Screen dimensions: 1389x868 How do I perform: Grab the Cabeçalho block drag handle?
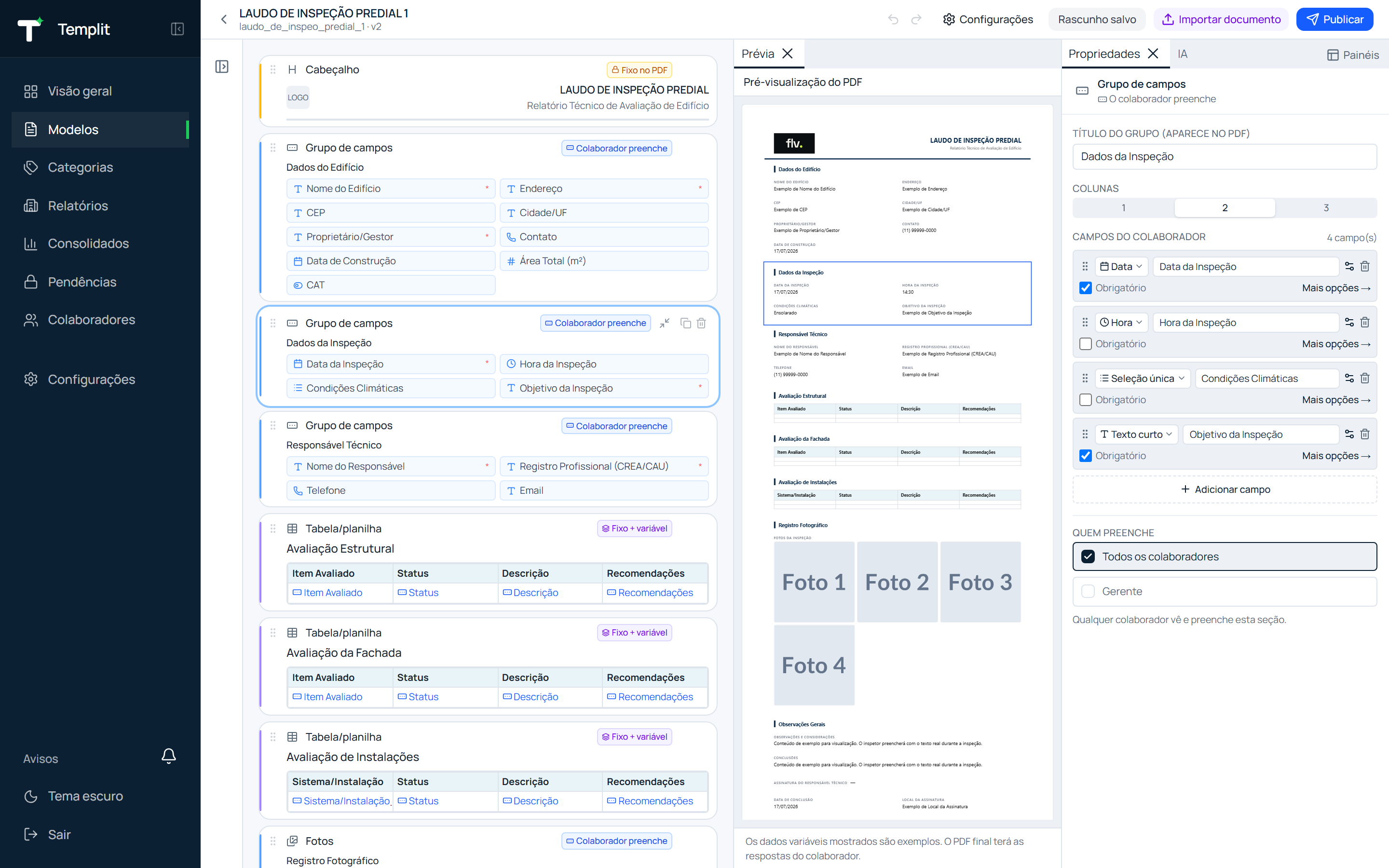273,69
